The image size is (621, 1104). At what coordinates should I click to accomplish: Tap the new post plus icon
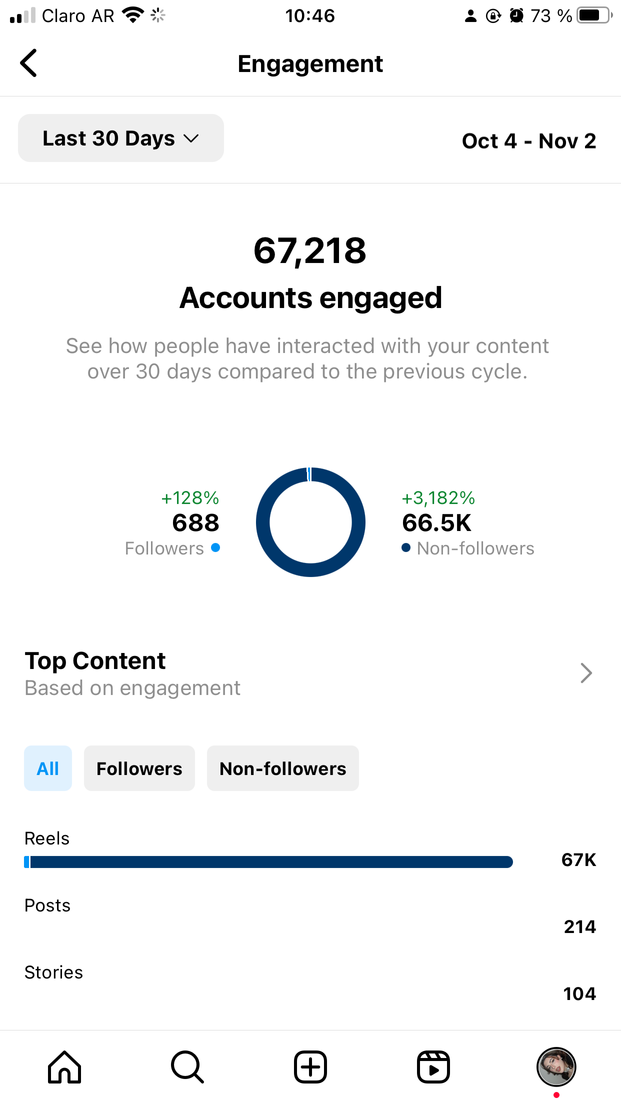[x=310, y=1067]
